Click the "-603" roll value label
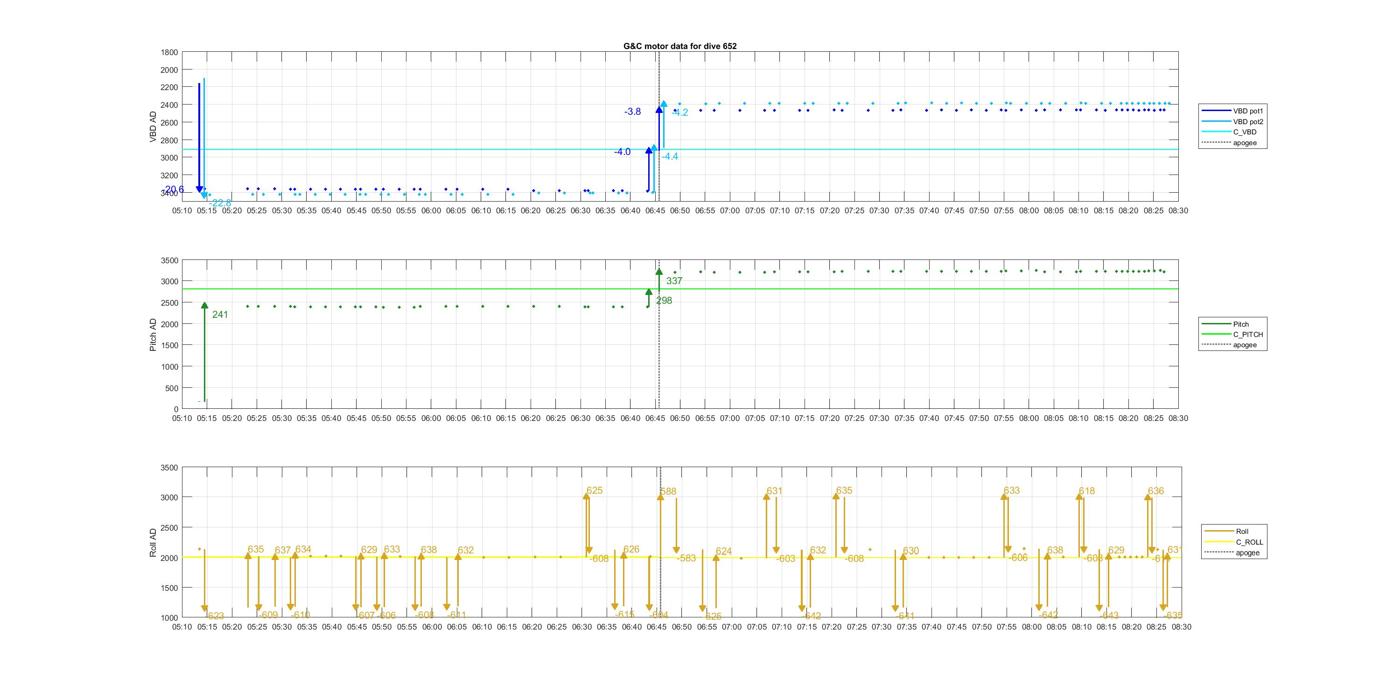 (x=785, y=559)
